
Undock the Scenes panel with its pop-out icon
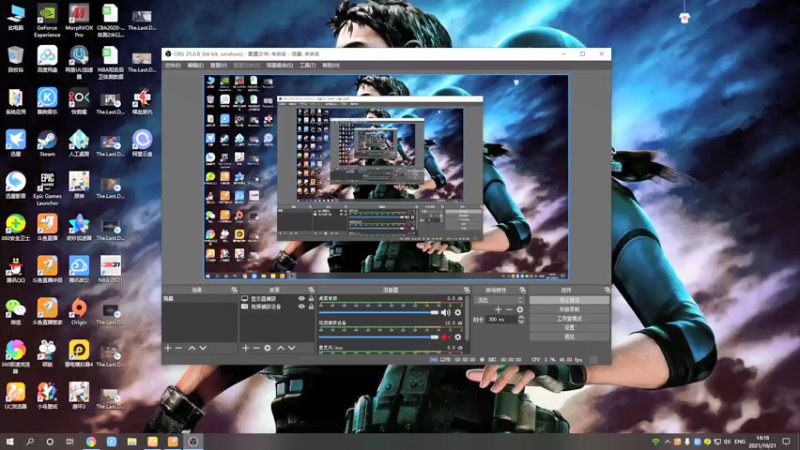click(234, 290)
